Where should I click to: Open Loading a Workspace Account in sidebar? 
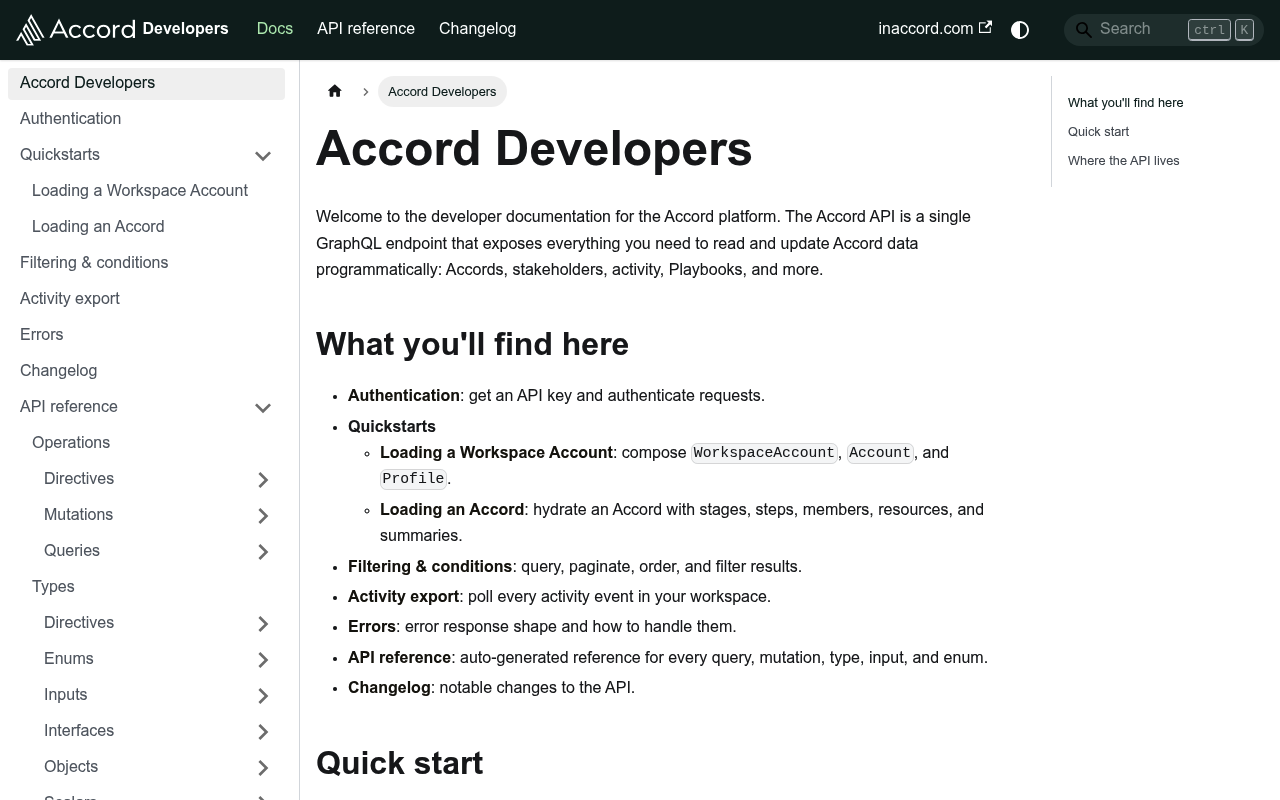coord(152,191)
